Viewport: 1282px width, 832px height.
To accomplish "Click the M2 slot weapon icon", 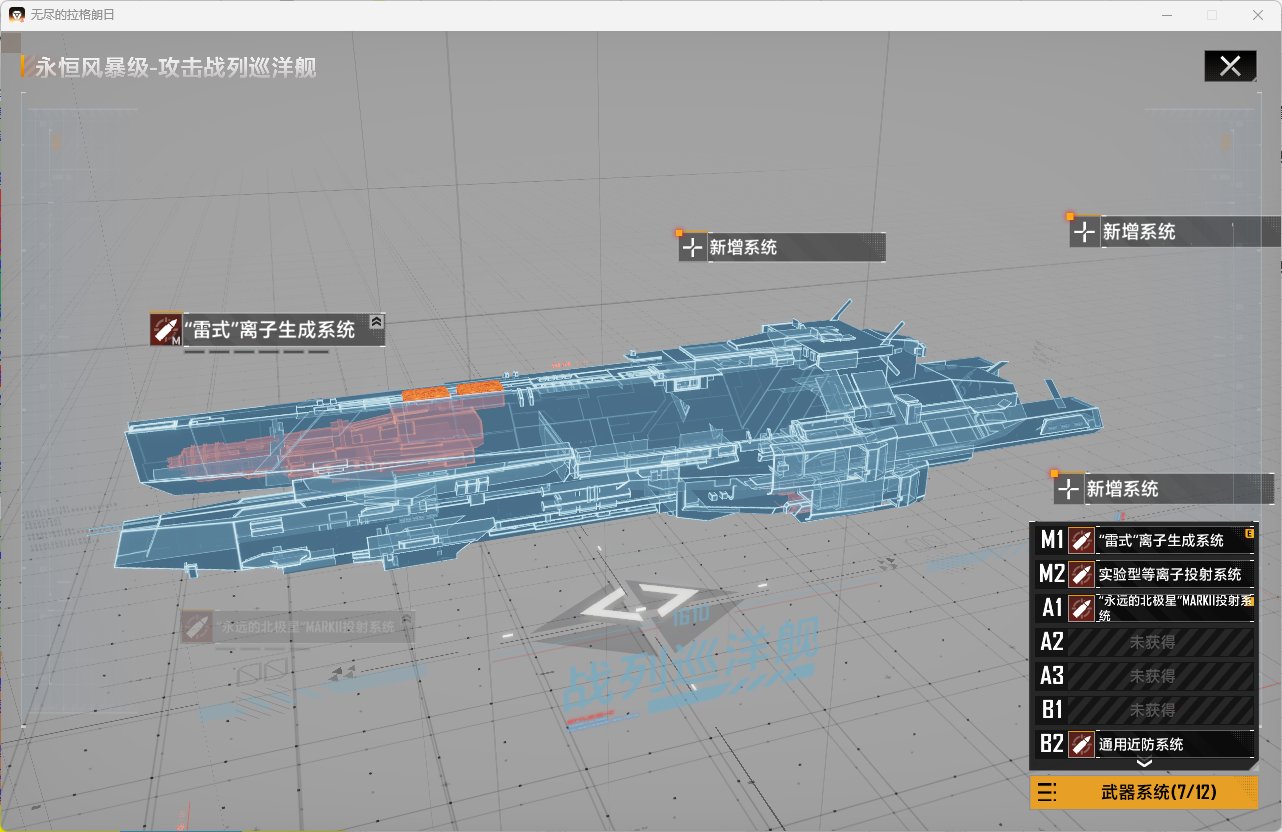I will (1080, 574).
